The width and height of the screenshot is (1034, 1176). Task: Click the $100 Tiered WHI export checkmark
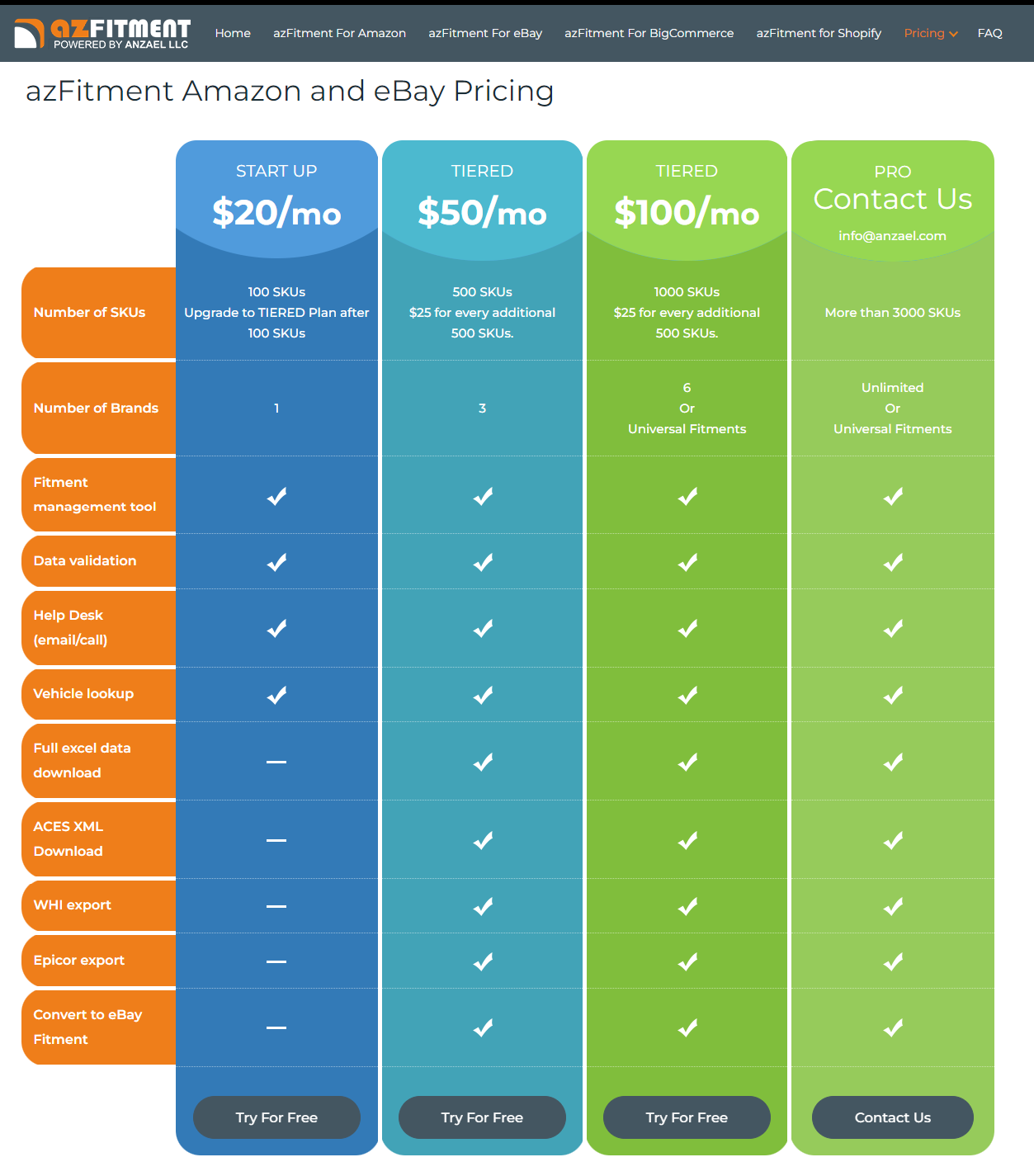(x=687, y=906)
